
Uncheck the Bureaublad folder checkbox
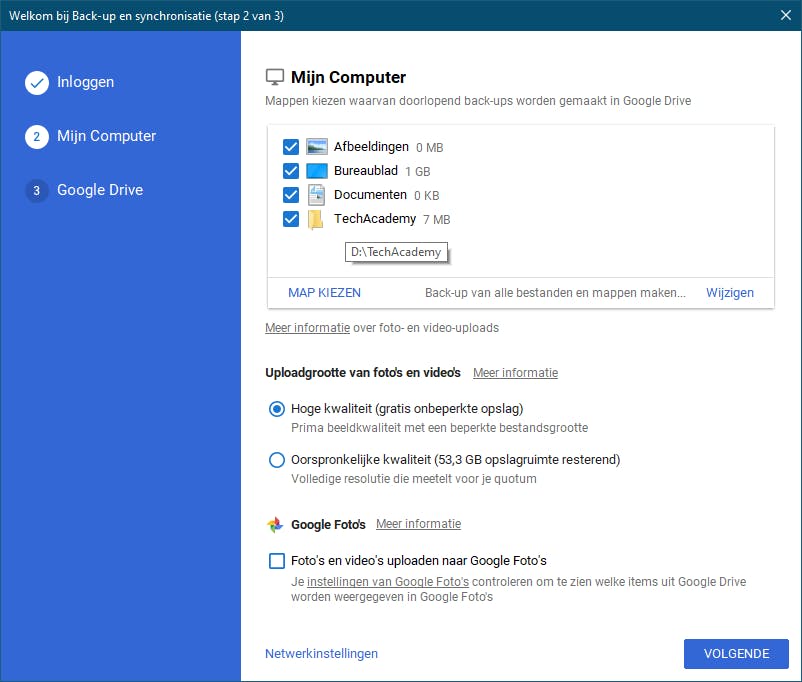coord(291,171)
